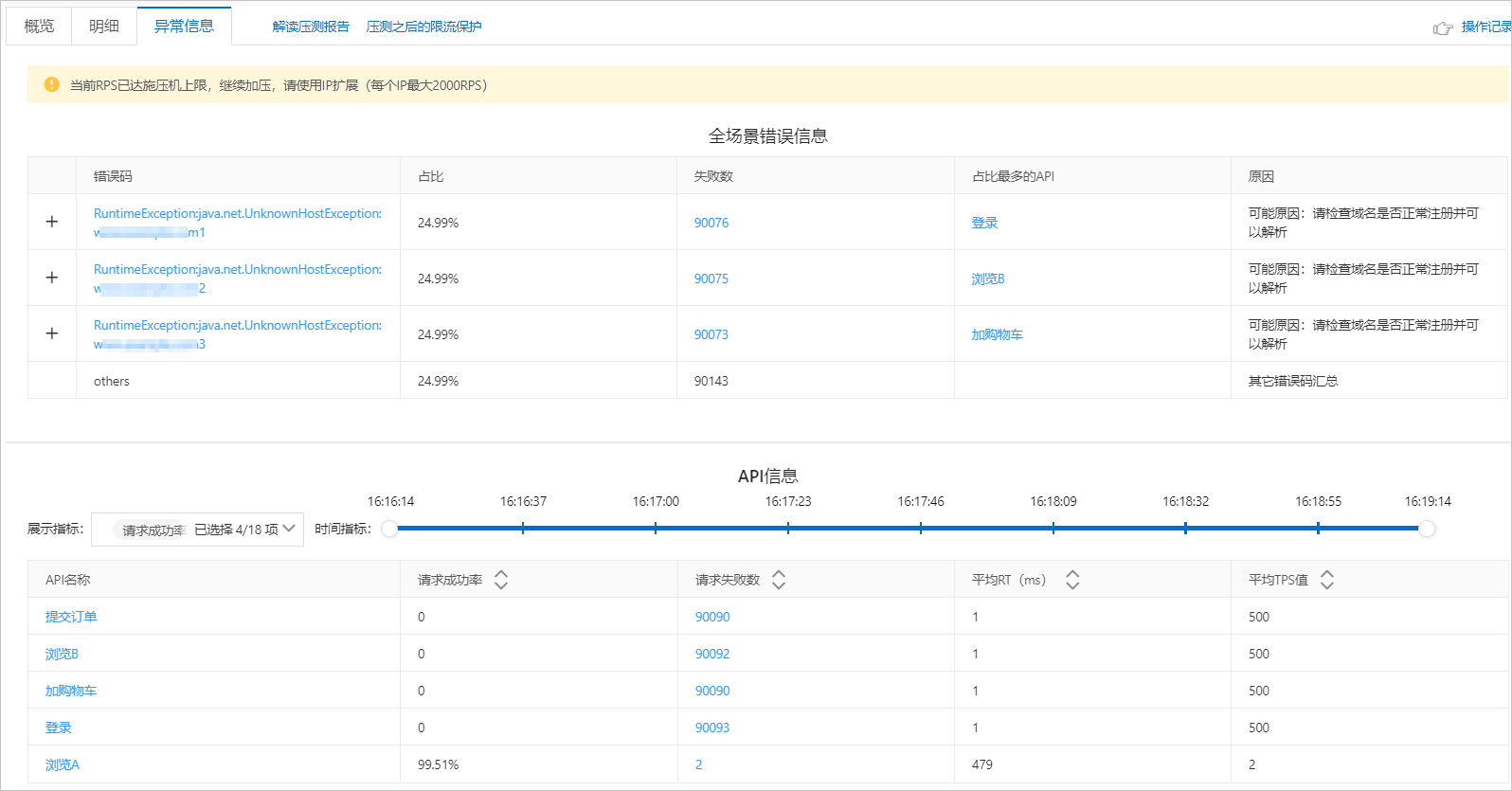This screenshot has width=1512, height=791.
Task: Click the 16:18:09 marker on the timeline
Action: click(1053, 529)
